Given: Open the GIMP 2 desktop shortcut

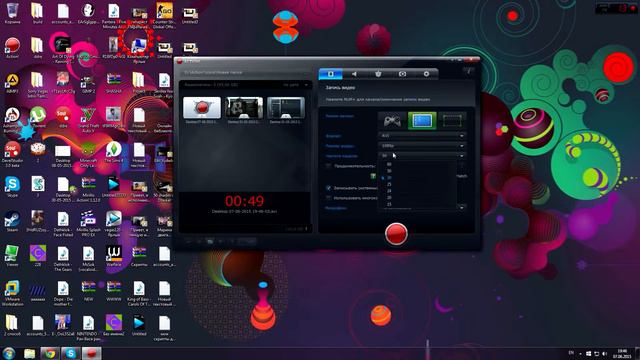Looking at the screenshot, I should (88, 83).
